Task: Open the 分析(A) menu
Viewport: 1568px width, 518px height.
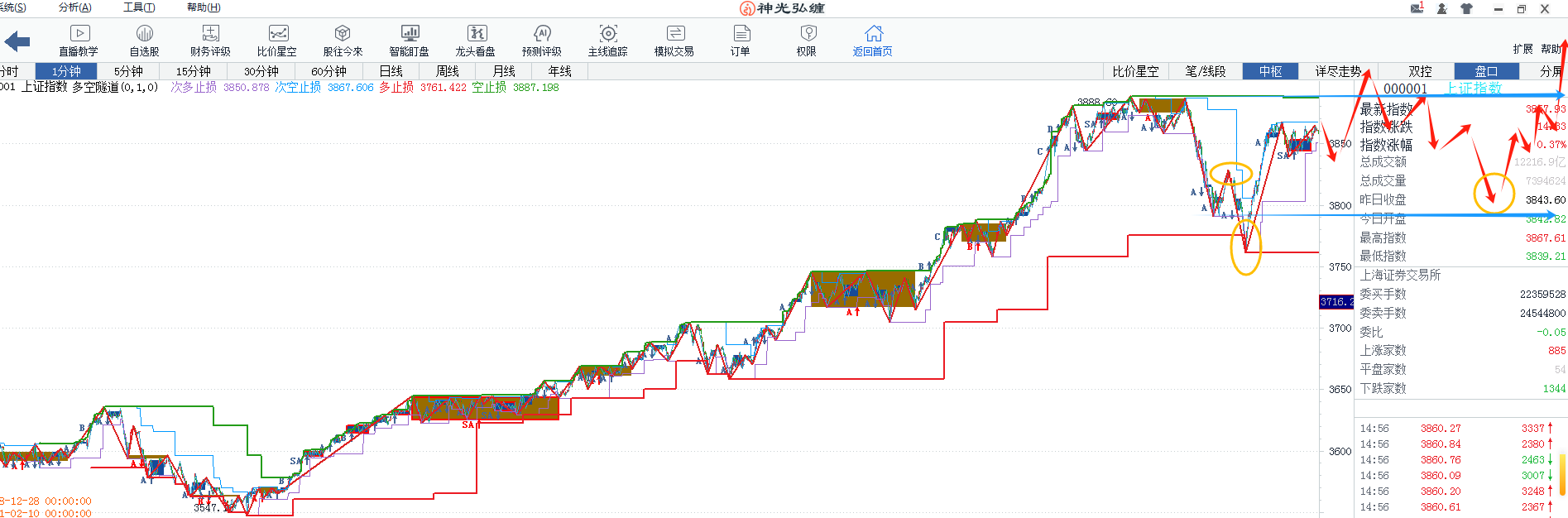Action: (75, 7)
